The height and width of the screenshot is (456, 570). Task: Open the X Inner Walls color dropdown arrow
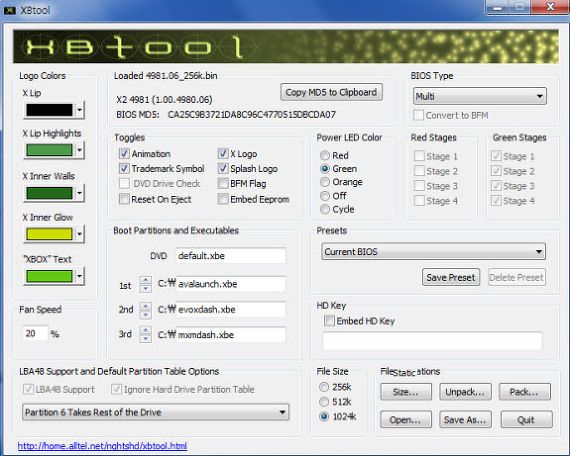click(x=79, y=193)
